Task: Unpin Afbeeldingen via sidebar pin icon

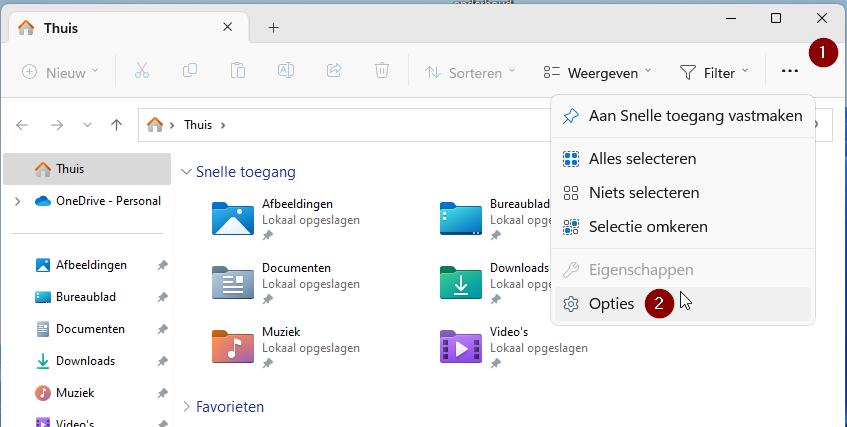Action: [162, 265]
